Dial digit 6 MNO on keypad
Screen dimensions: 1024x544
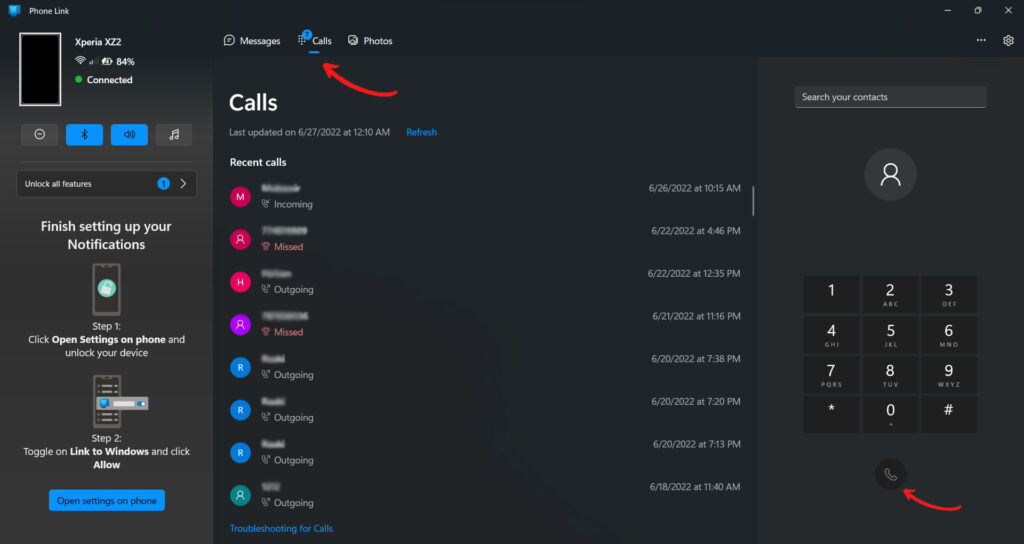(x=949, y=334)
